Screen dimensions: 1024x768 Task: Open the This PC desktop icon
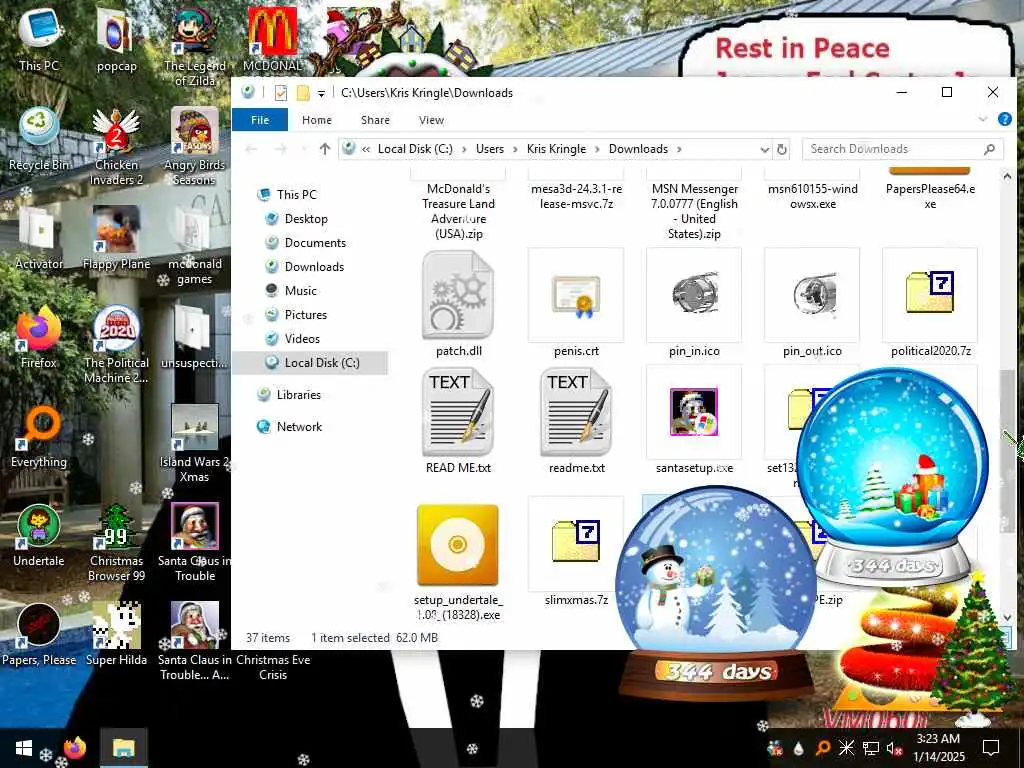coord(39,39)
